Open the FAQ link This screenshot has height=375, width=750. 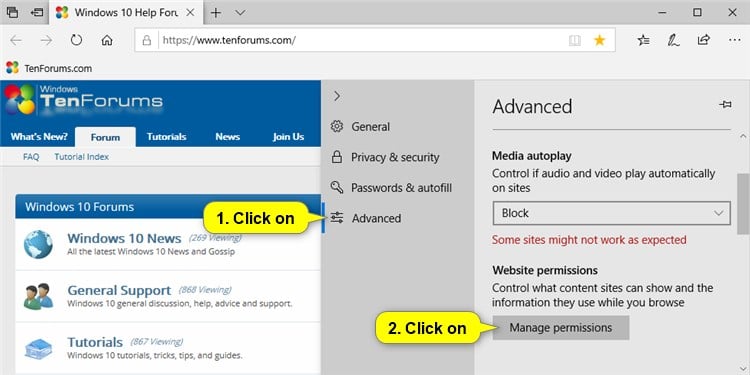coord(31,157)
